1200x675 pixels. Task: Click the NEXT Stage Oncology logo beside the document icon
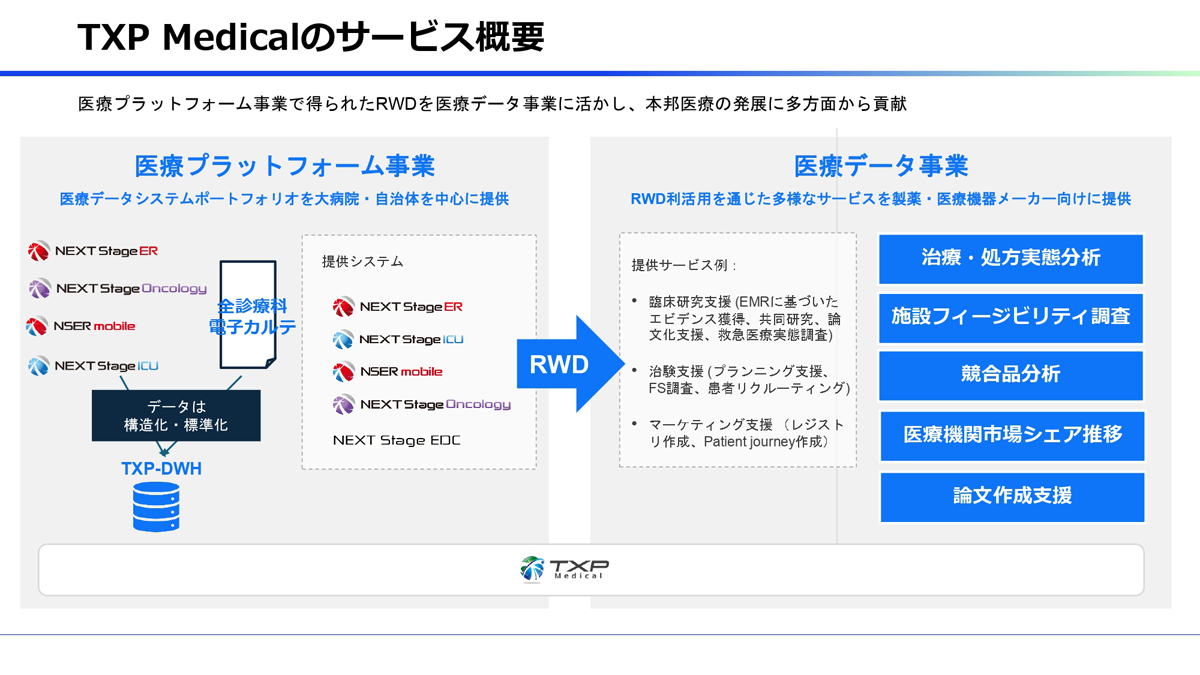(x=117, y=289)
